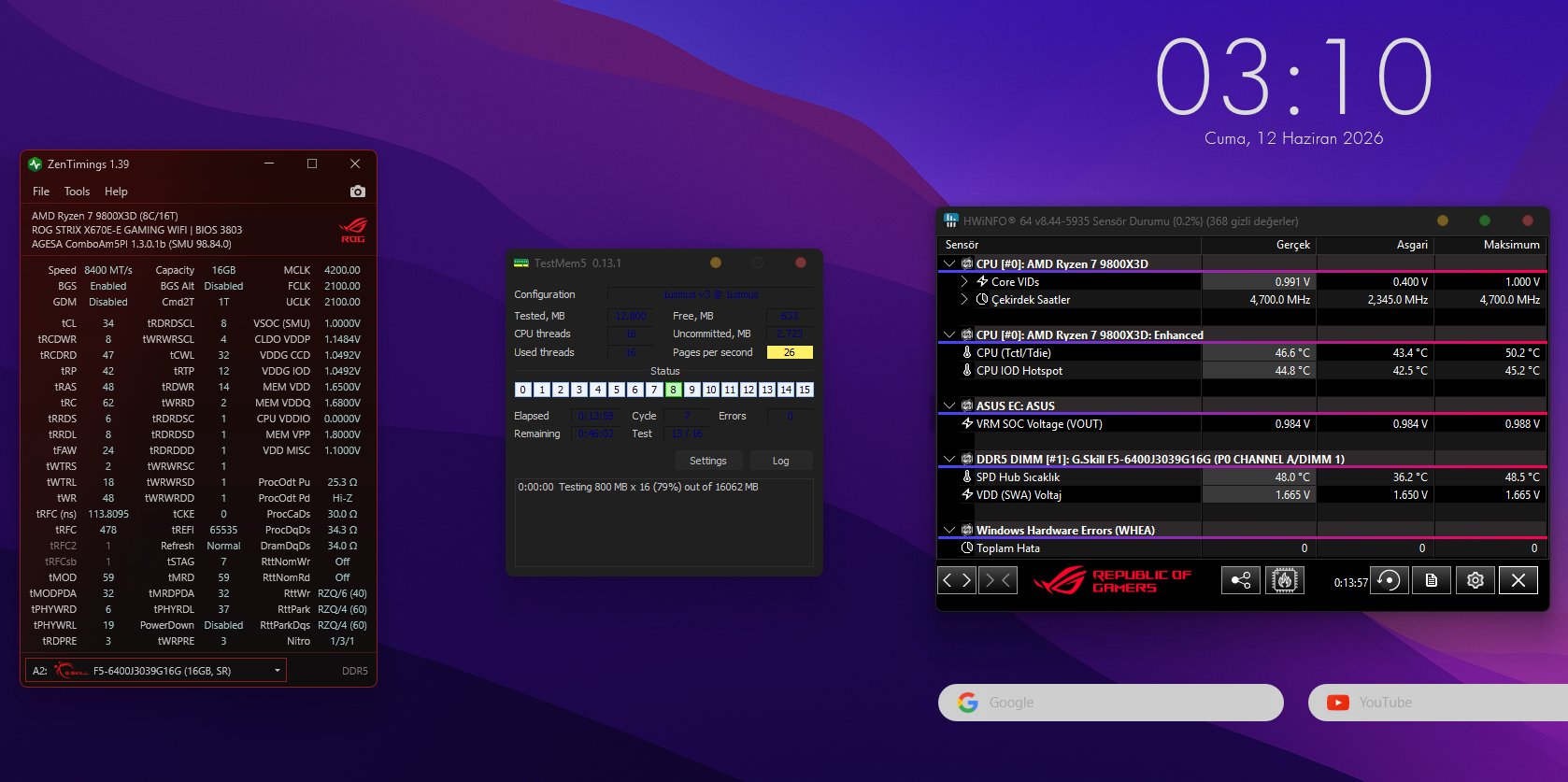This screenshot has width=1568, height=782.
Task: Click the Speed value 8400 MT/s
Action: point(108,270)
